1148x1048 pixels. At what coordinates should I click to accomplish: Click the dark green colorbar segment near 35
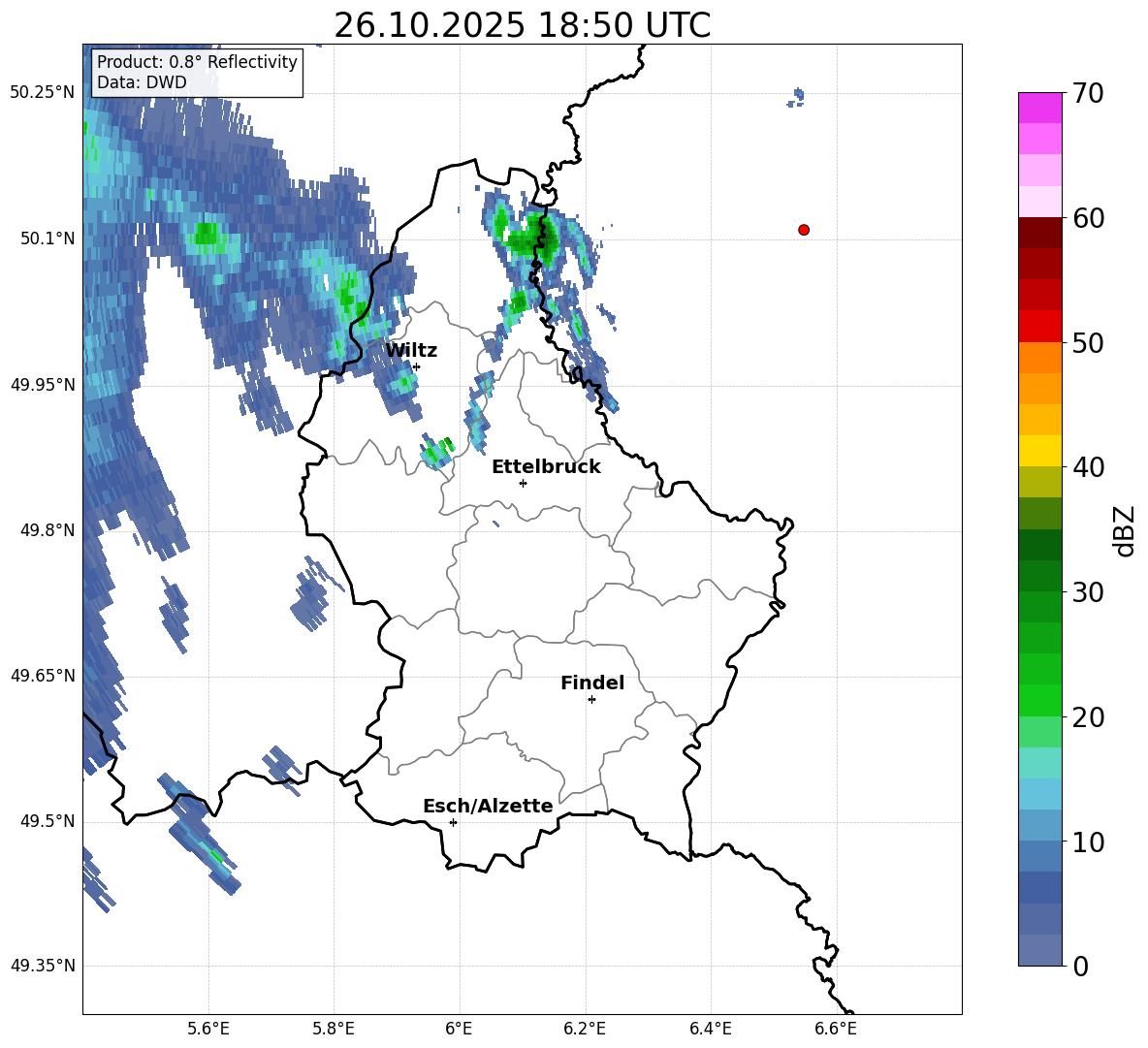click(1039, 545)
